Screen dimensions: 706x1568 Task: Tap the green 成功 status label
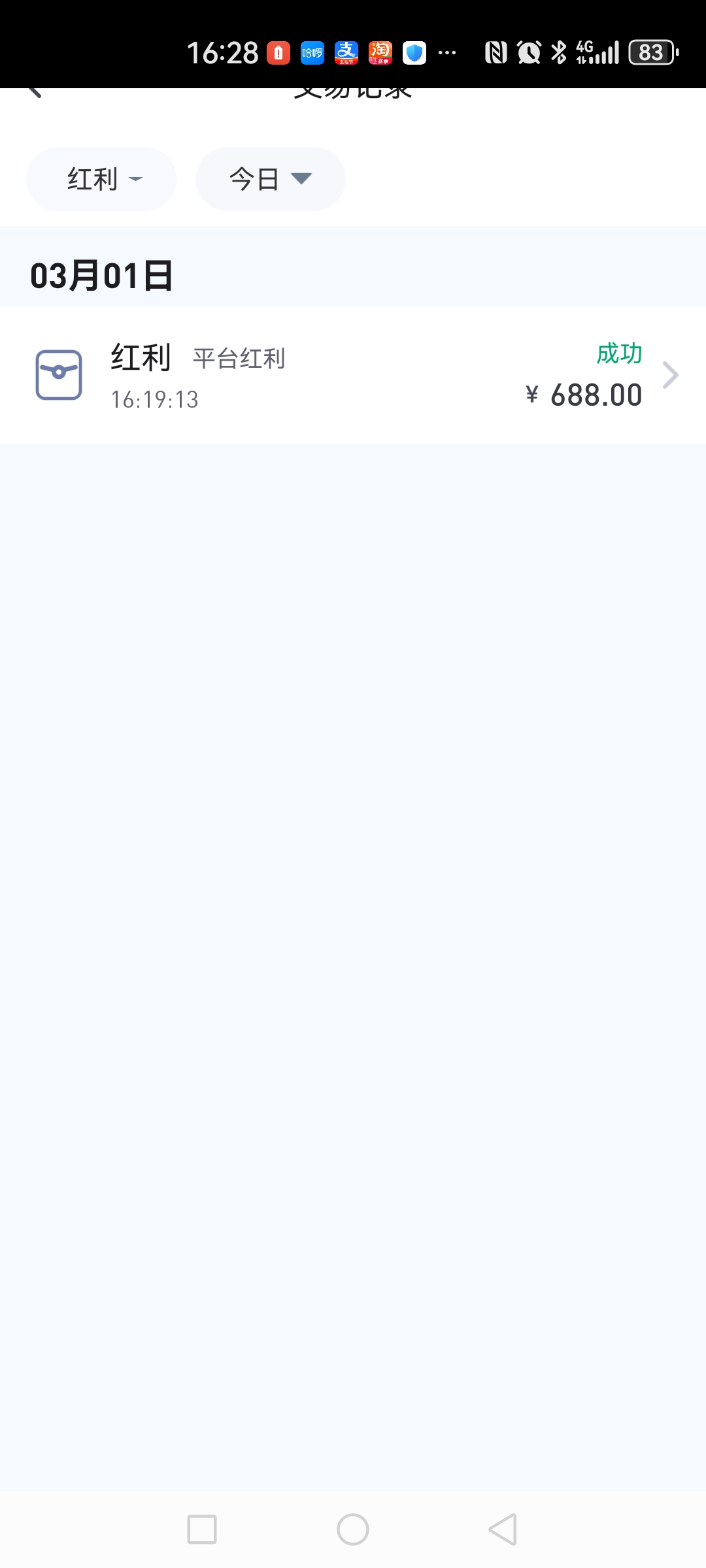(619, 353)
